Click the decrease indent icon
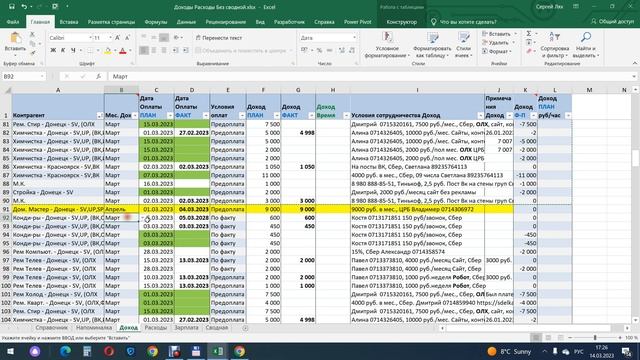The height and width of the screenshot is (360, 640). [x=175, y=50]
